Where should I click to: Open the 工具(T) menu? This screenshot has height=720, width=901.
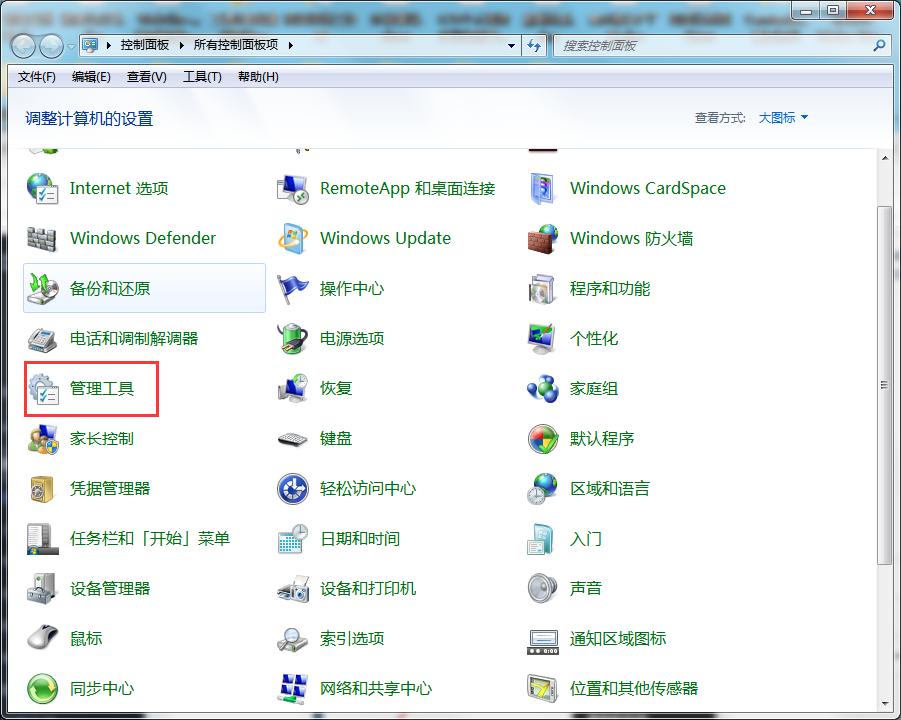(200, 77)
